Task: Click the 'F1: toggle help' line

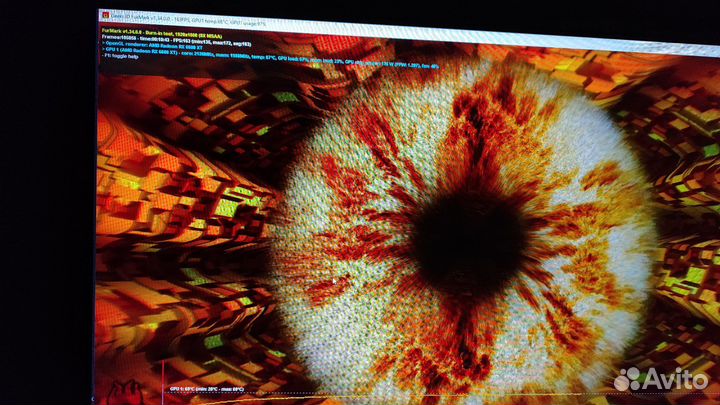Action: click(x=122, y=57)
